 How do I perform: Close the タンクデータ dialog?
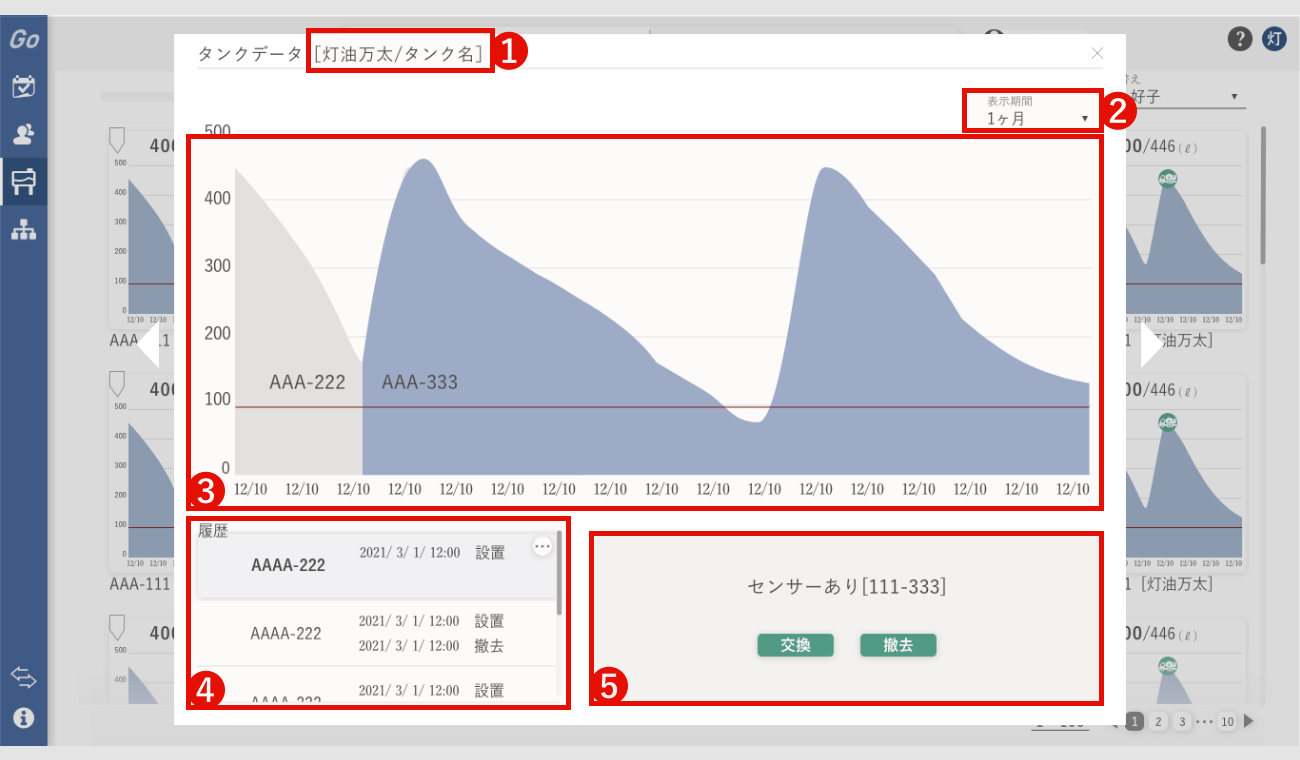pos(1097,53)
